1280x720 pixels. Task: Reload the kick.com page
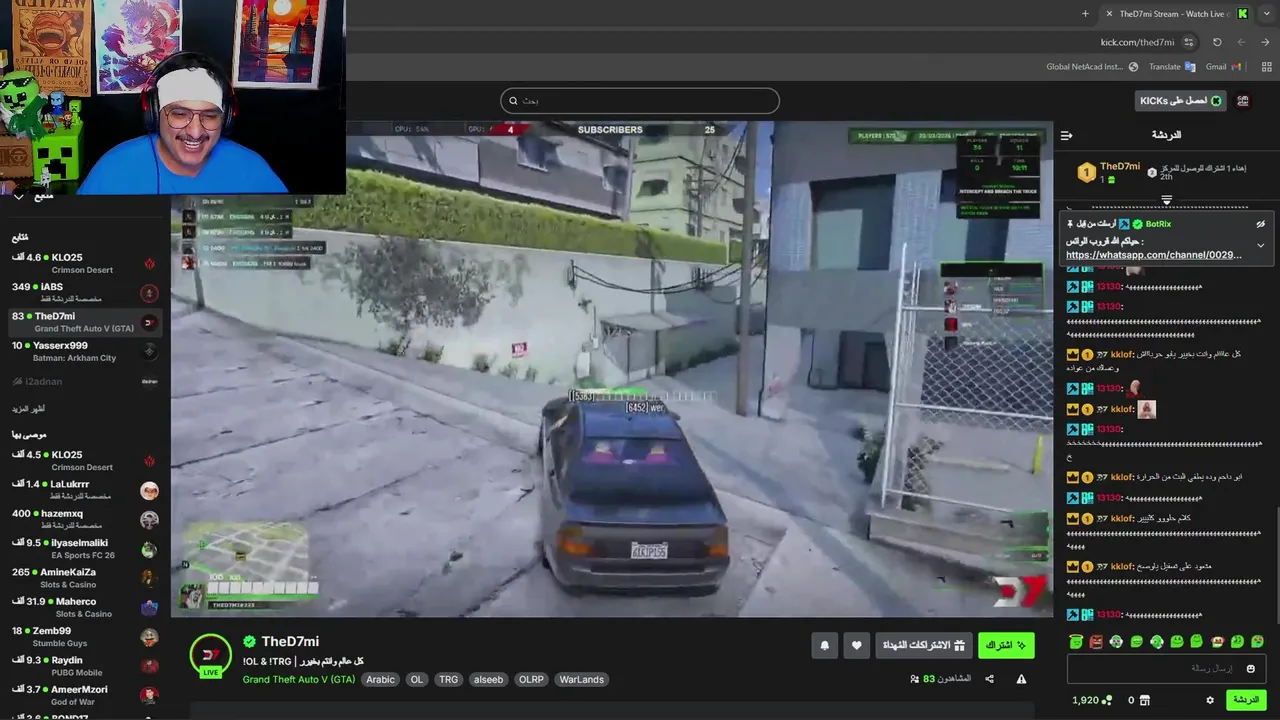click(1217, 42)
